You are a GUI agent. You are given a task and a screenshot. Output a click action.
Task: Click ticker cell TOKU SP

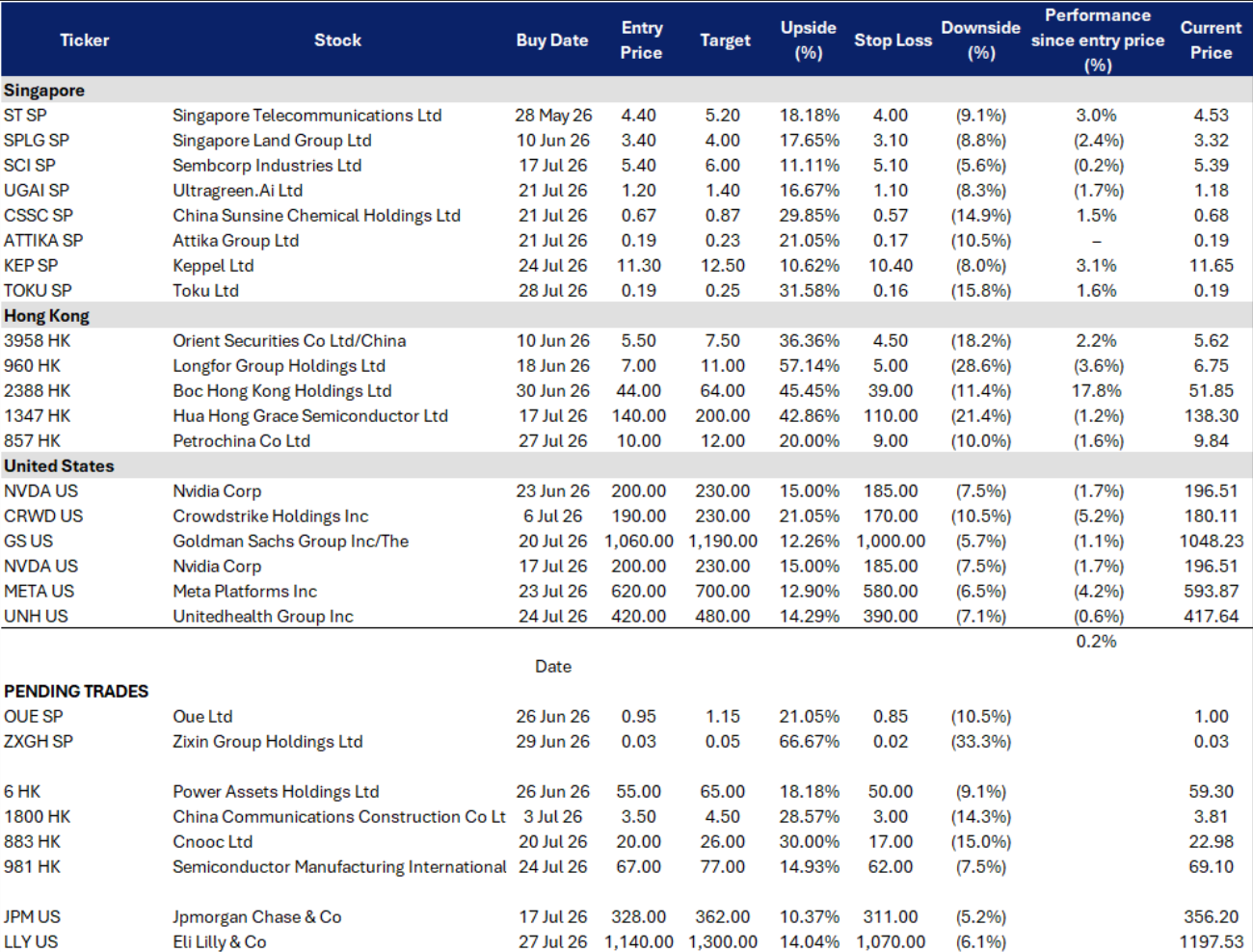pos(38,291)
